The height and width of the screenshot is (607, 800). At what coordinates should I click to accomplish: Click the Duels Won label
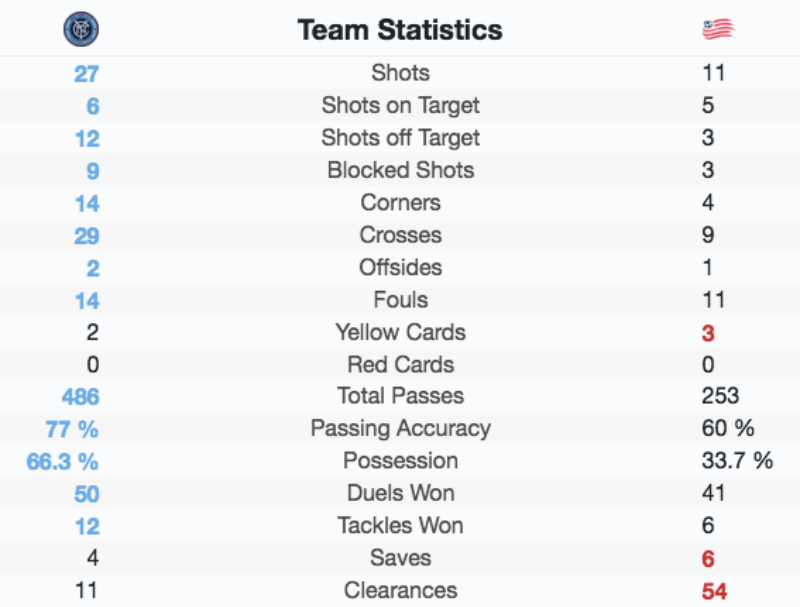[401, 493]
